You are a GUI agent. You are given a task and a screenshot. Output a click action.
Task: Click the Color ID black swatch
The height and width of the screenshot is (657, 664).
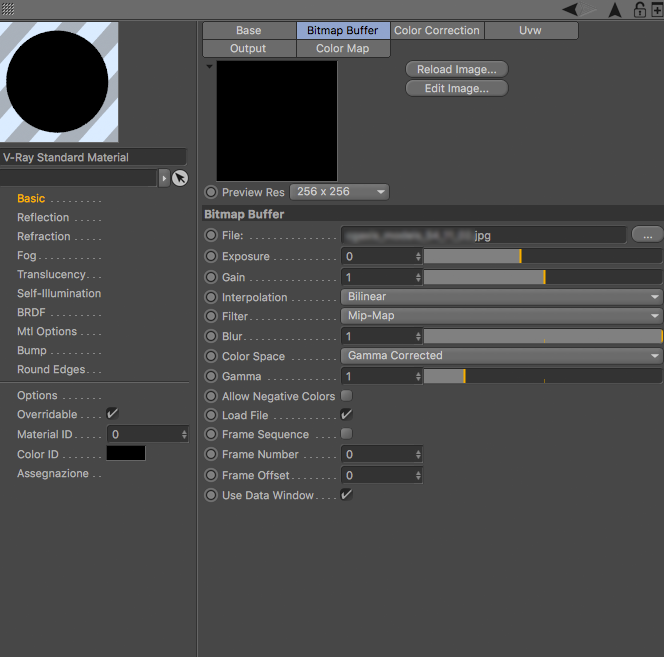126,453
